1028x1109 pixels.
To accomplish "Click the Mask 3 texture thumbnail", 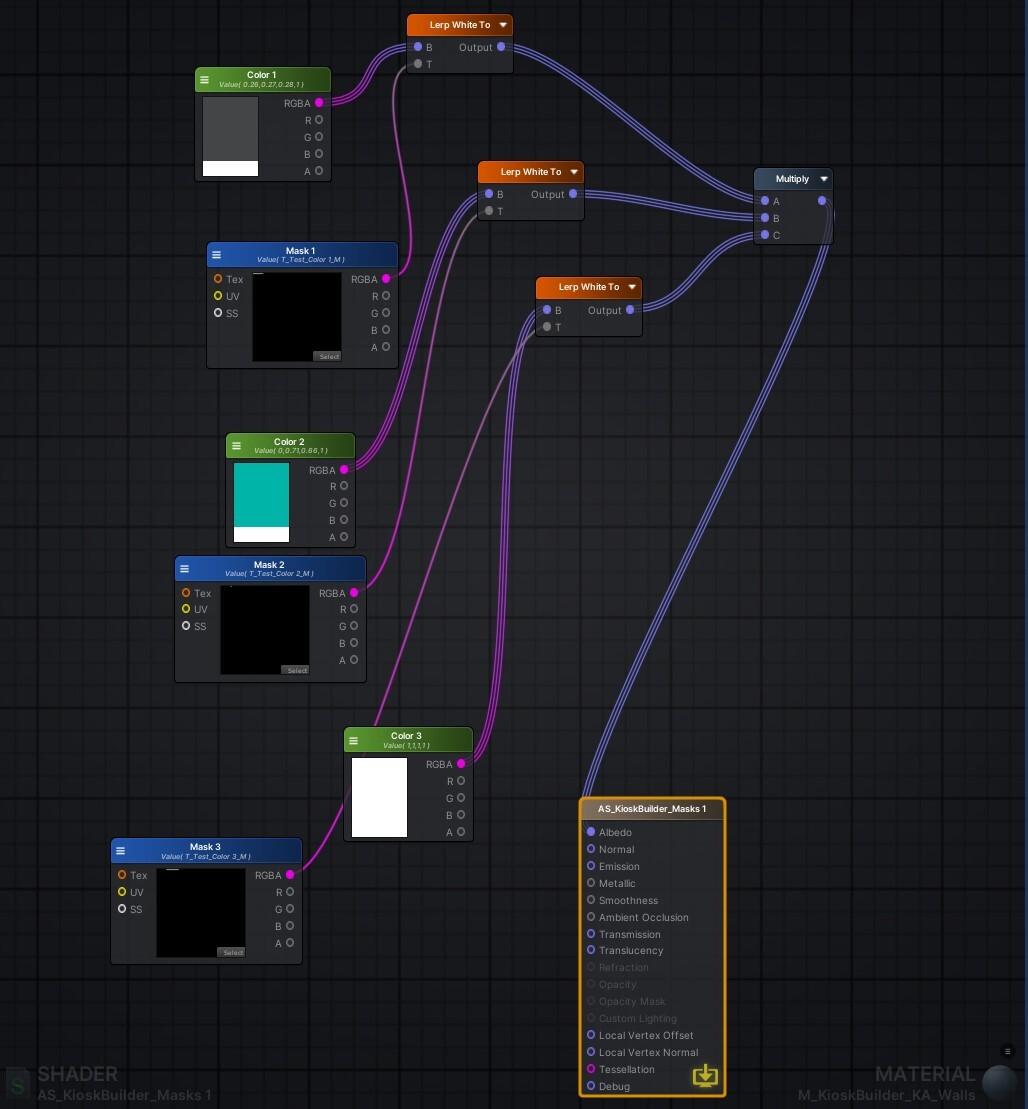I will [200, 910].
